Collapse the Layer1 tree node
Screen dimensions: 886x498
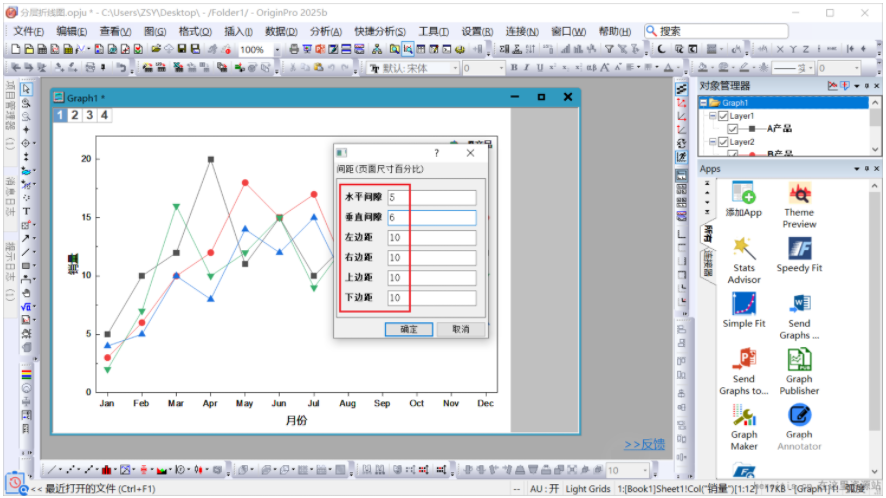pyautogui.click(x=713, y=116)
